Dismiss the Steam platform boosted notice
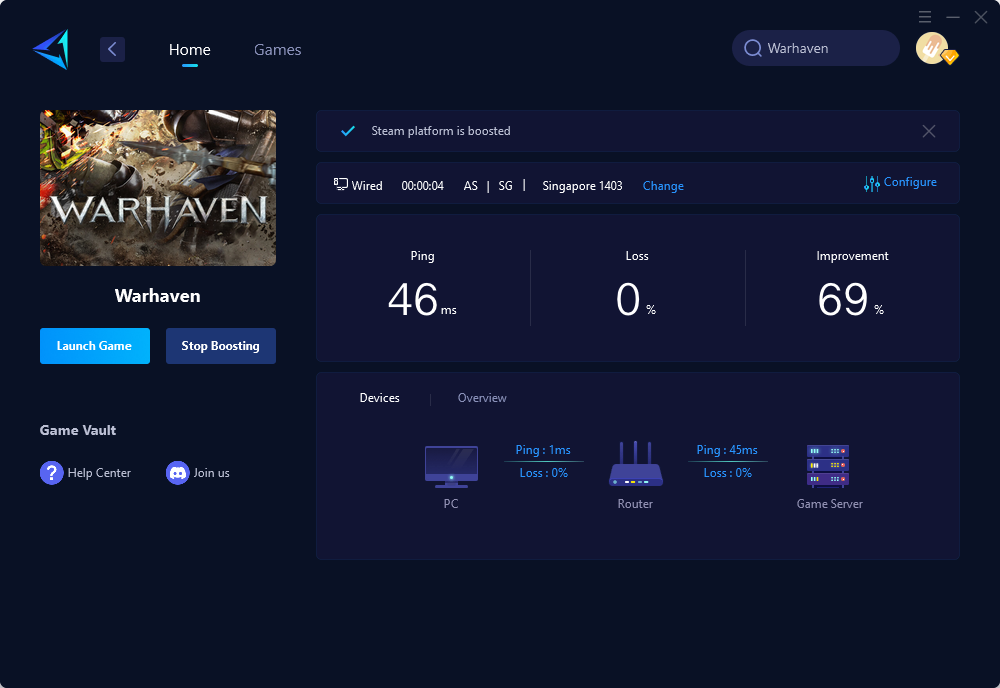Screen dimensions: 1000x688 click(929, 131)
